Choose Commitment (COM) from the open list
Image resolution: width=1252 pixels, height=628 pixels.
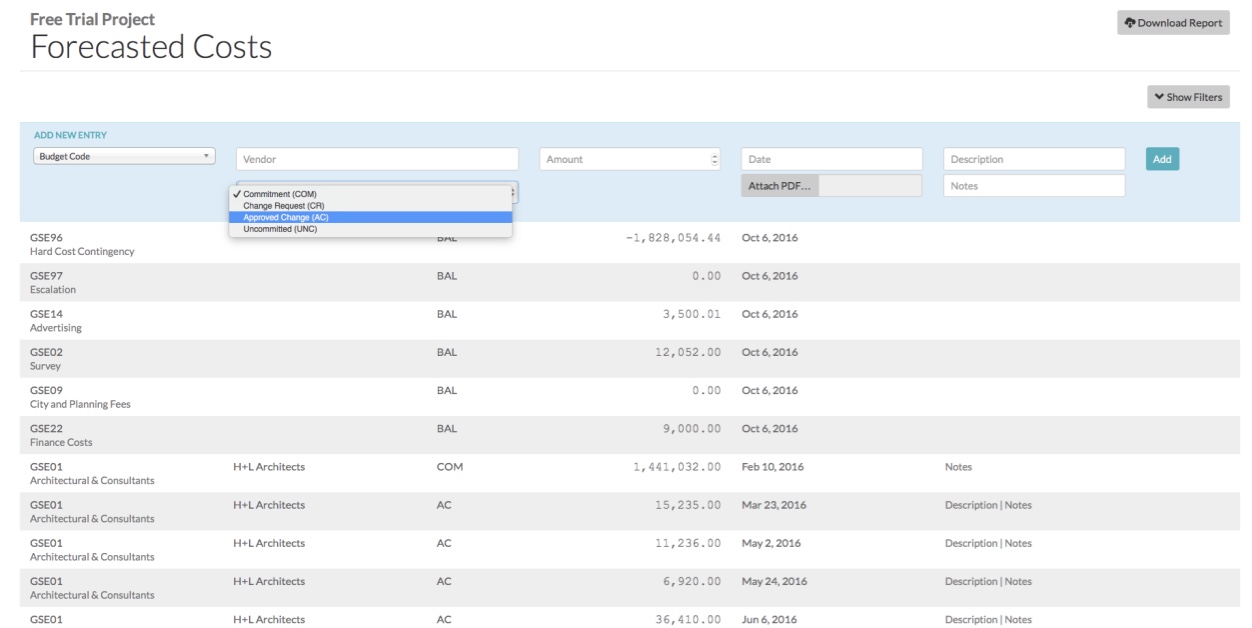[371, 194]
